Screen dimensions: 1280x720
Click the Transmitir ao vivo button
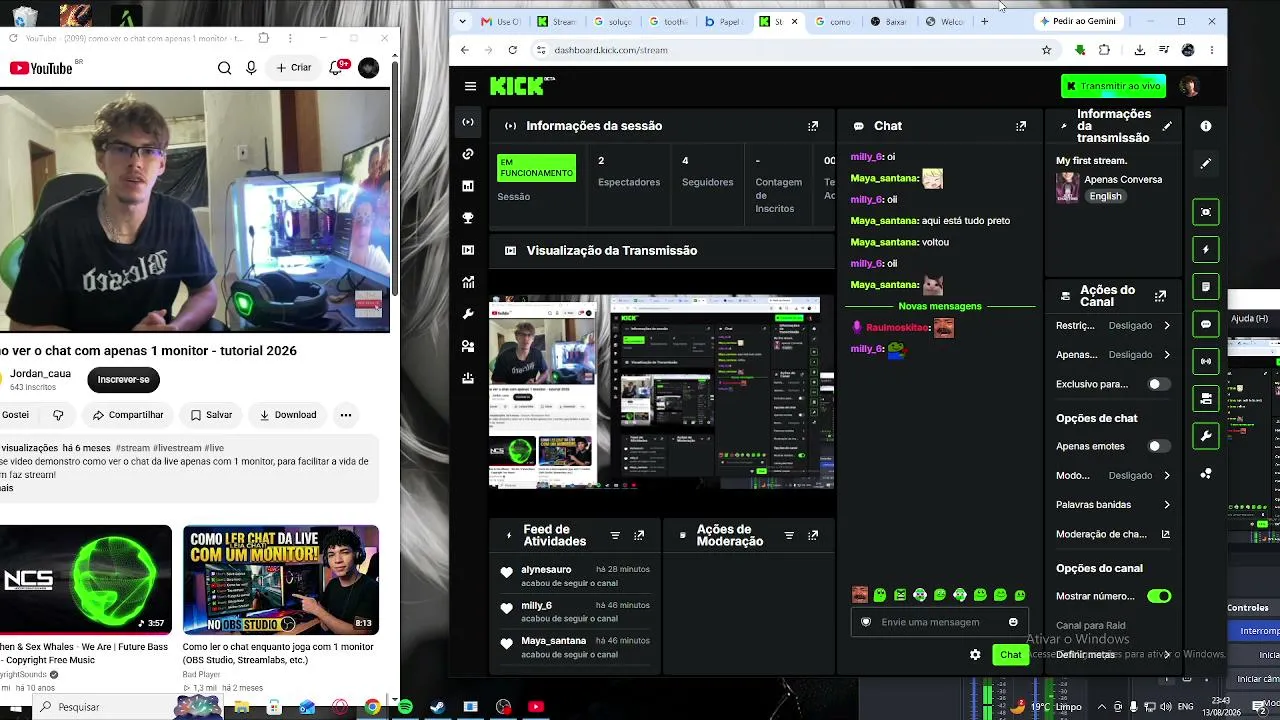(1113, 86)
